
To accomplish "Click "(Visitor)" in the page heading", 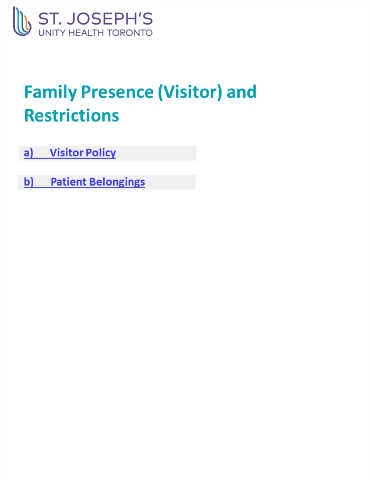I will pyautogui.click(x=190, y=92).
